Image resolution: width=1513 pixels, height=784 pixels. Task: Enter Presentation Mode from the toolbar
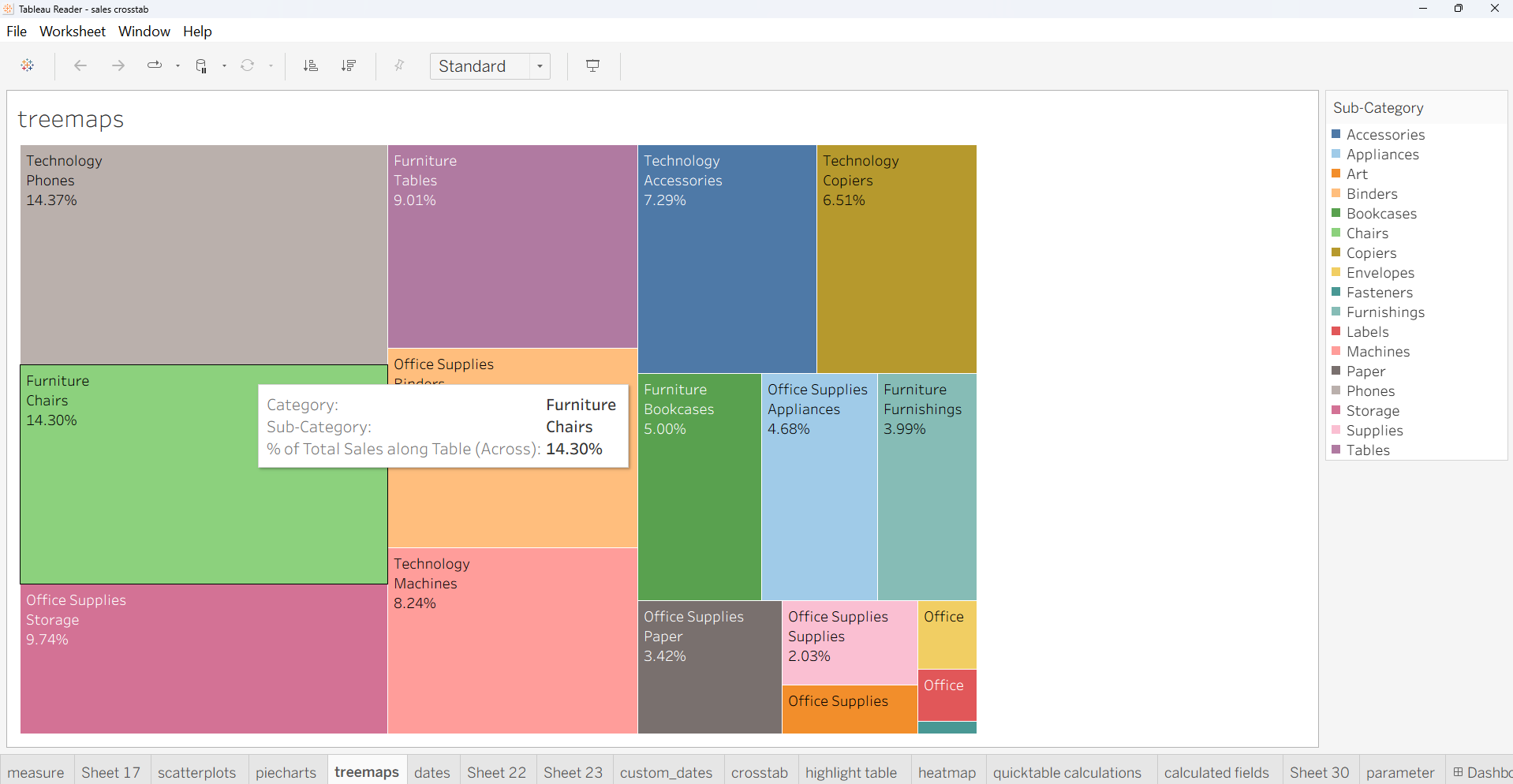(x=593, y=65)
